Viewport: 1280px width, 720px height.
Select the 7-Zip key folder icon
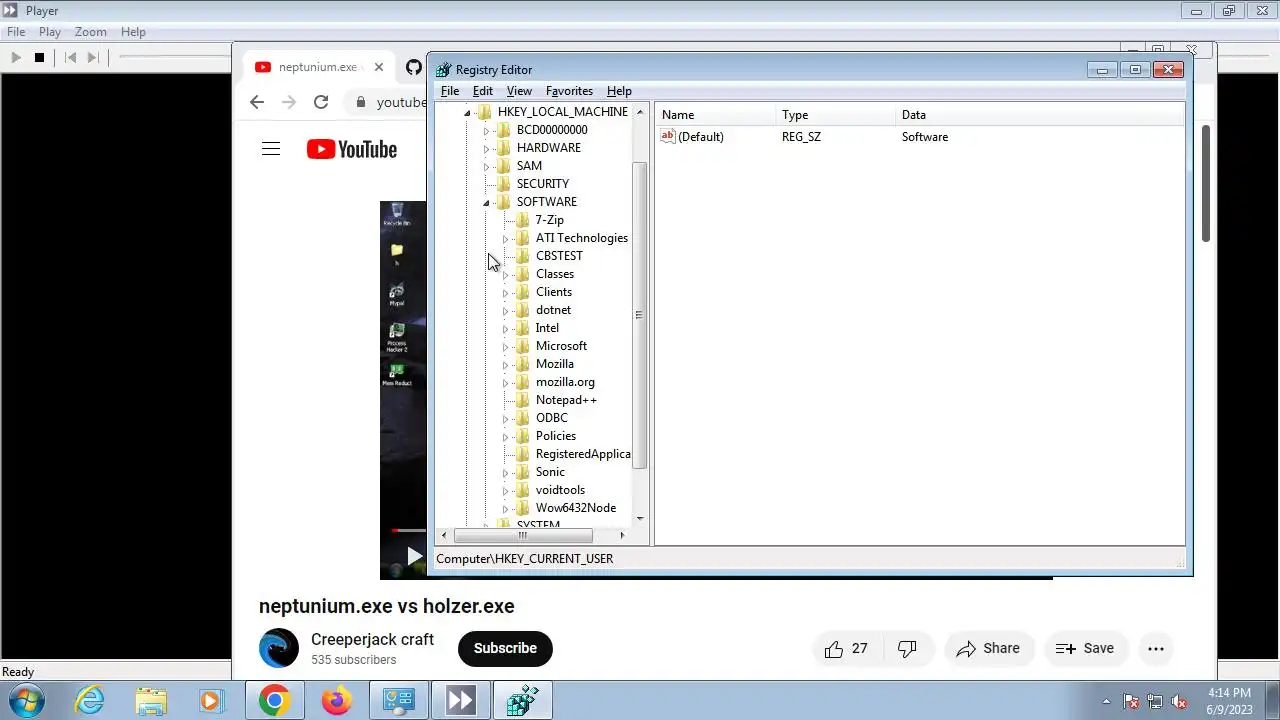pyautogui.click(x=523, y=220)
